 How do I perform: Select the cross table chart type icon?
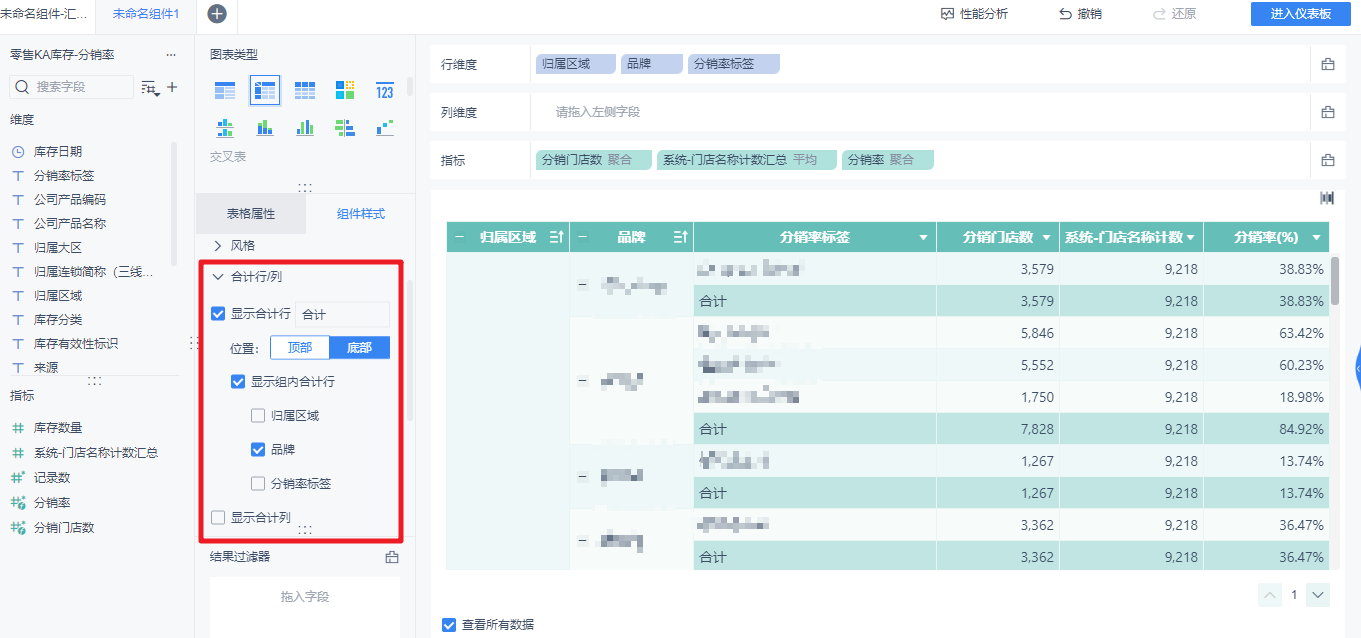click(265, 91)
